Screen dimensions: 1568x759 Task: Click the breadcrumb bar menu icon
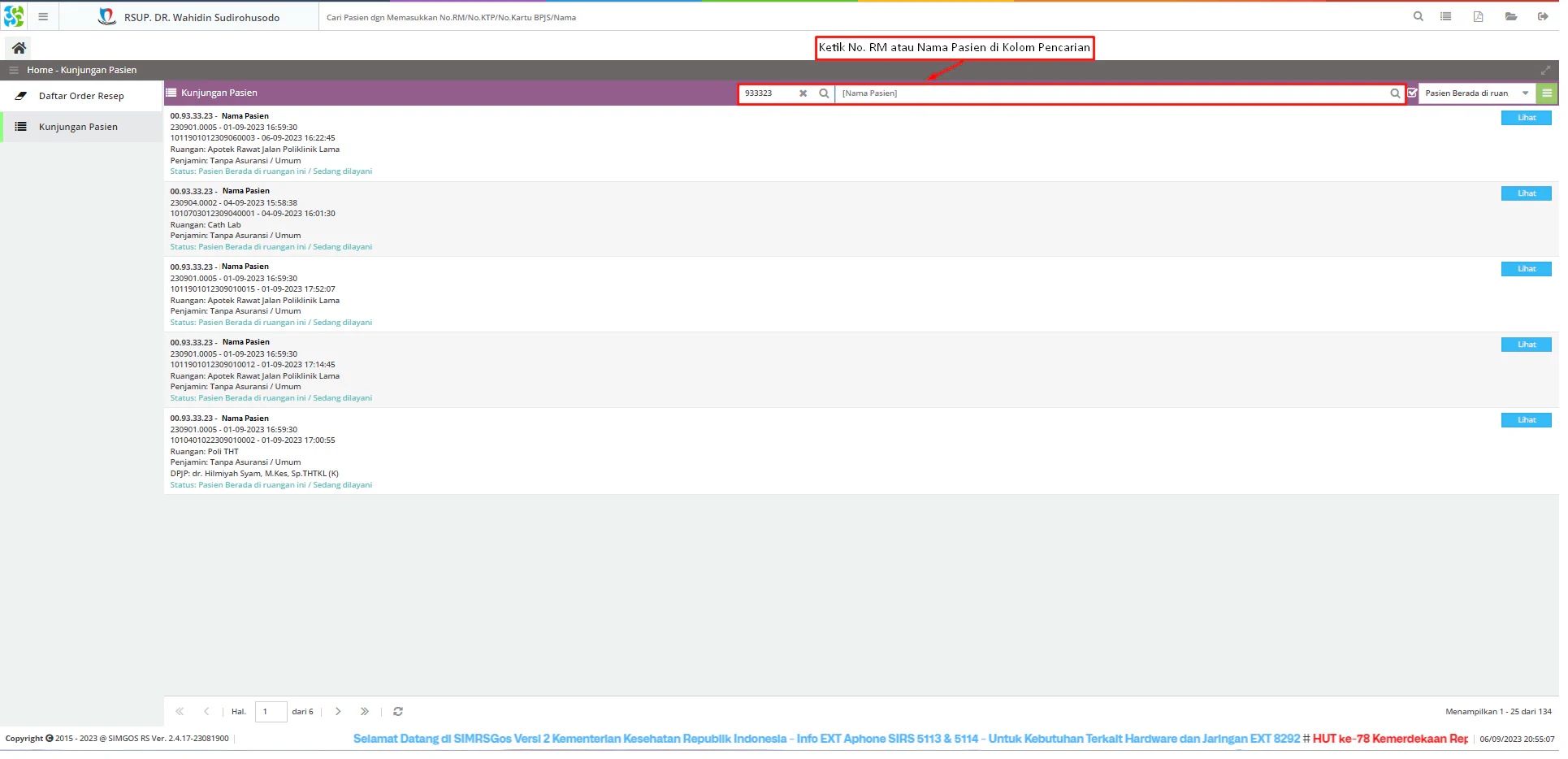pyautogui.click(x=14, y=71)
